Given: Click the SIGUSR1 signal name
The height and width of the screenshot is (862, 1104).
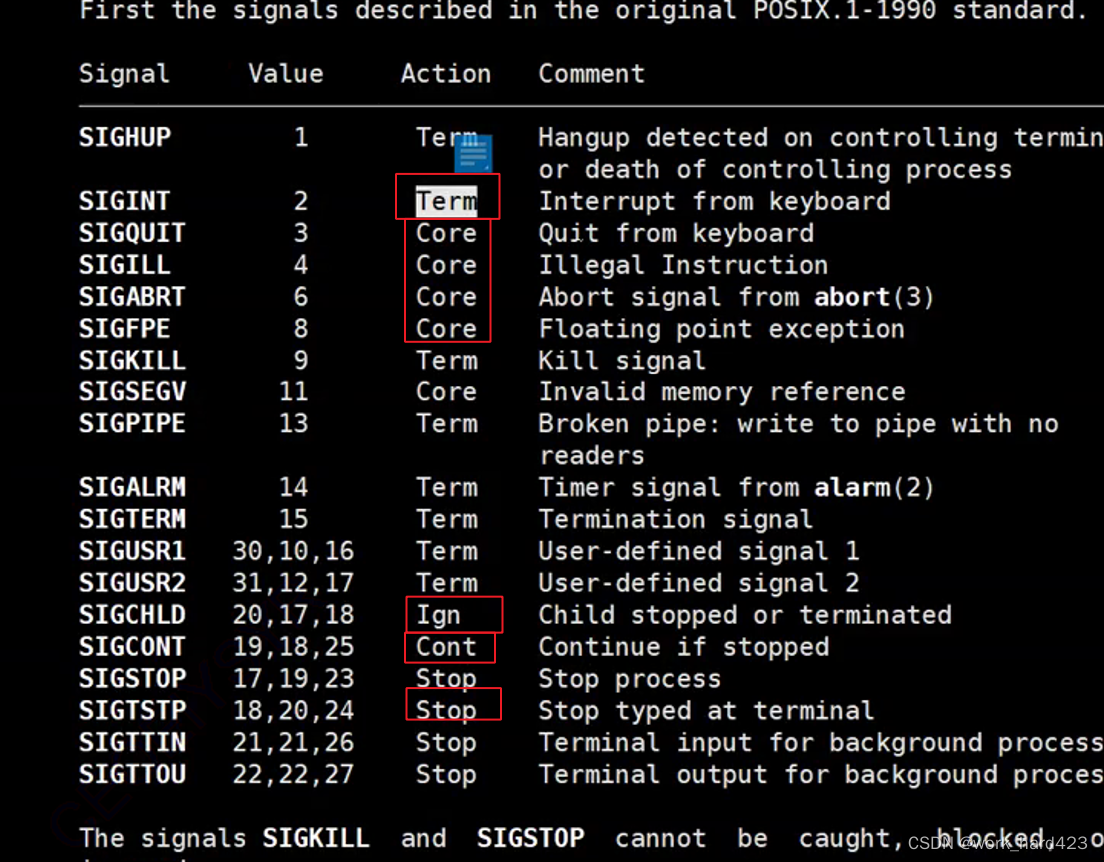Looking at the screenshot, I should tap(132, 551).
